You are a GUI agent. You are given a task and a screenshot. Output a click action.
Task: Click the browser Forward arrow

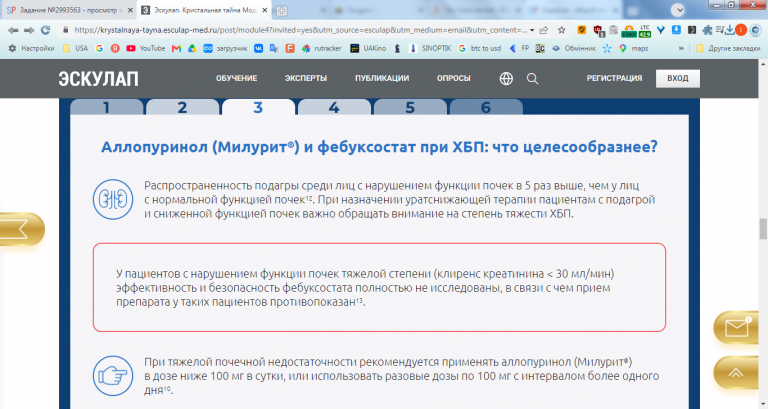pos(29,30)
